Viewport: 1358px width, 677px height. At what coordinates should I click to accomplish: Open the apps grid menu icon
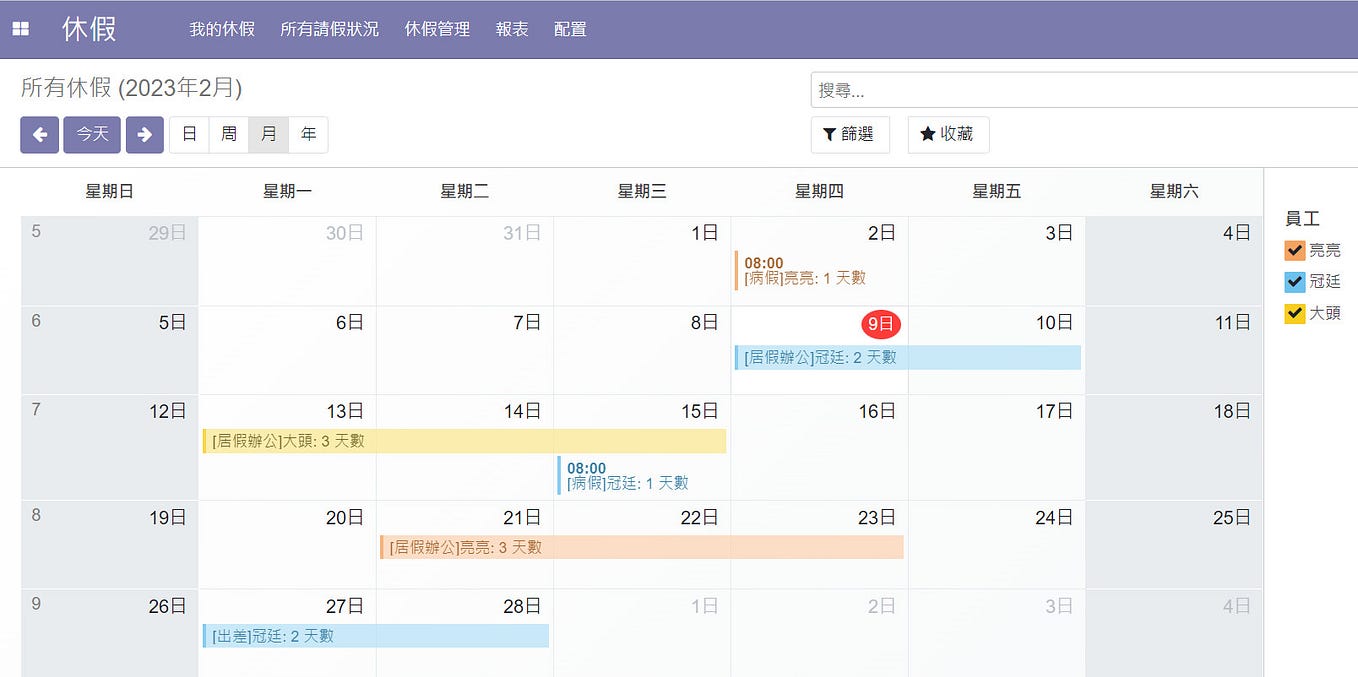(x=20, y=29)
